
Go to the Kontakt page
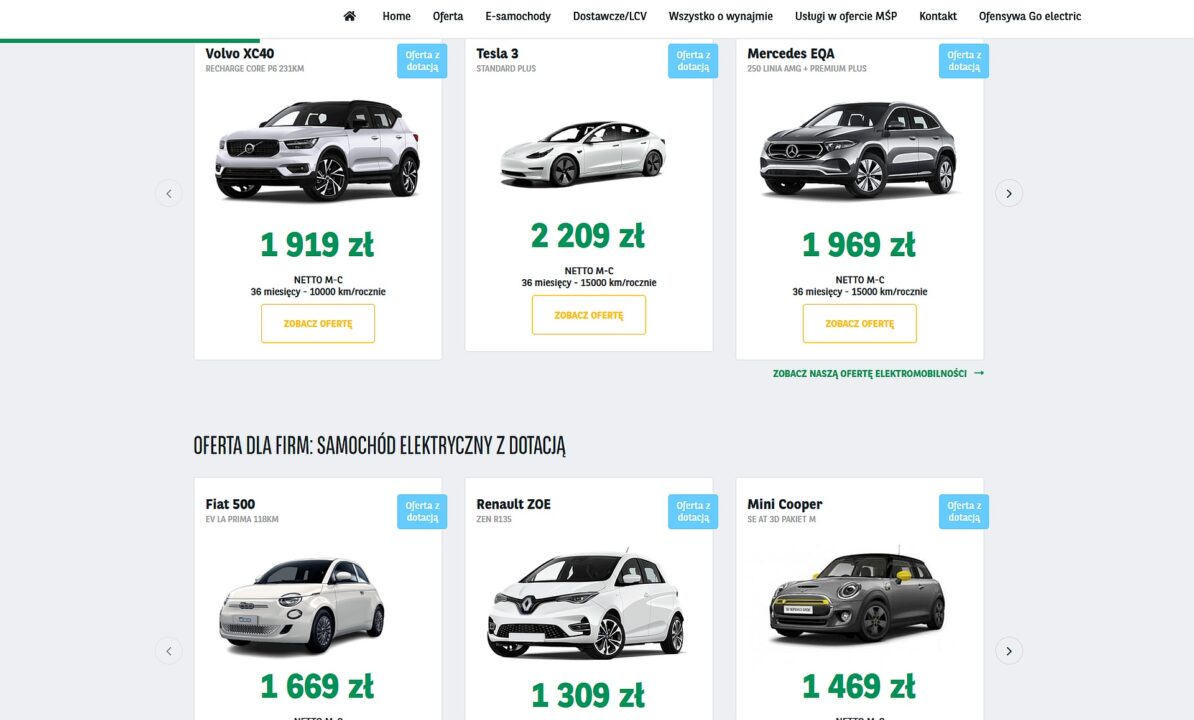(937, 16)
